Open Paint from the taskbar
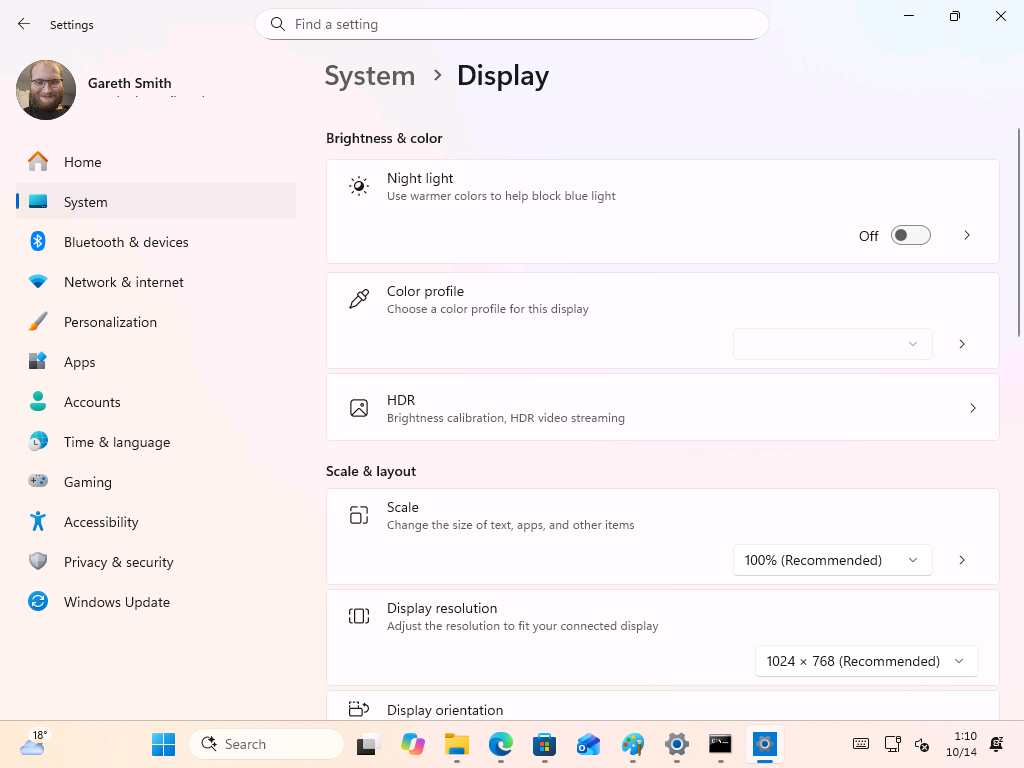This screenshot has width=1024, height=768. click(x=633, y=744)
